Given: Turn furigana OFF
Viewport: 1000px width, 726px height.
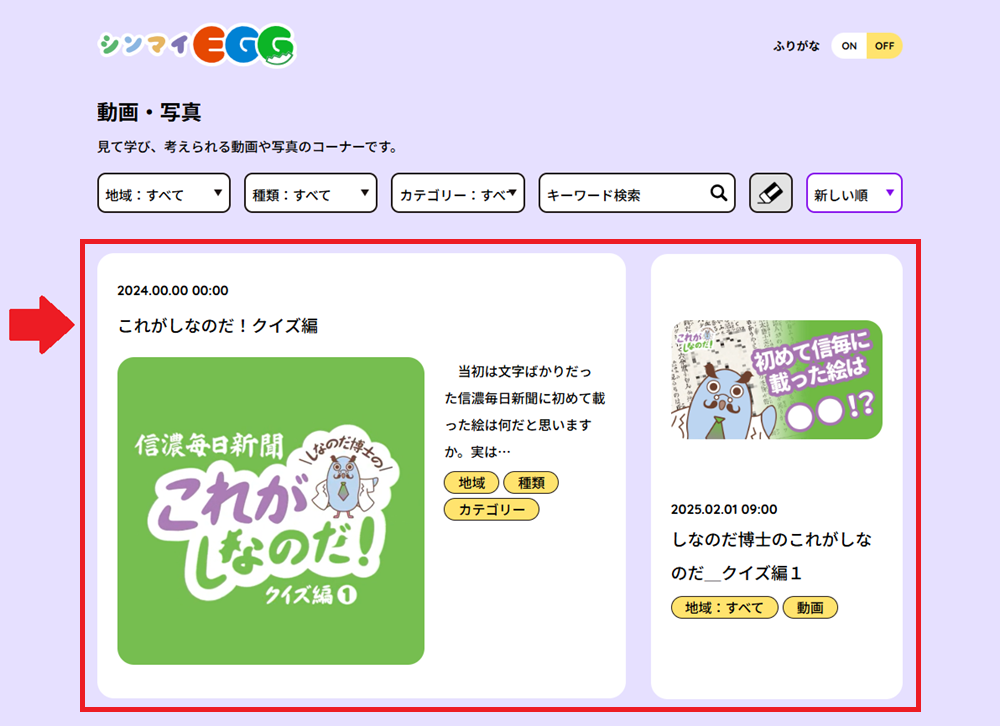Looking at the screenshot, I should point(884,46).
